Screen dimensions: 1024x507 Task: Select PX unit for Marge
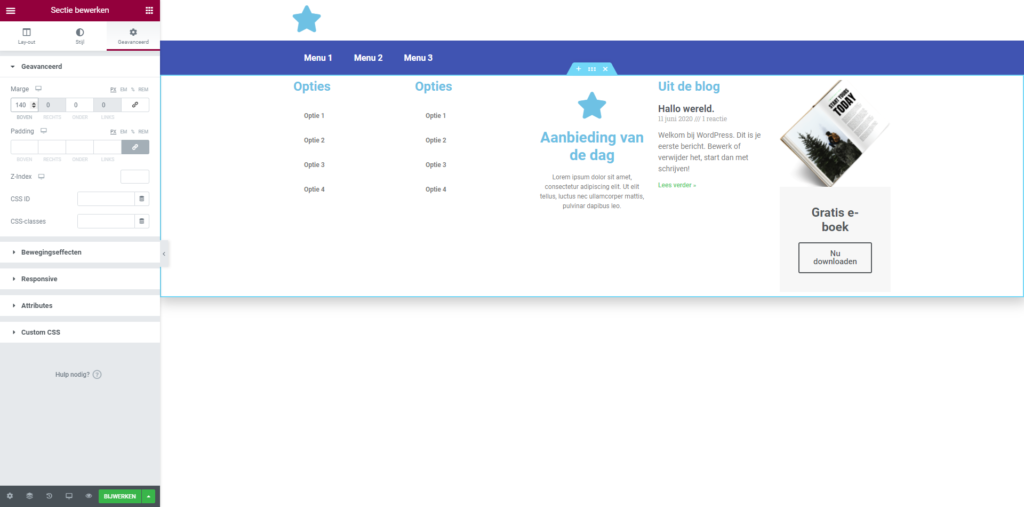point(113,89)
